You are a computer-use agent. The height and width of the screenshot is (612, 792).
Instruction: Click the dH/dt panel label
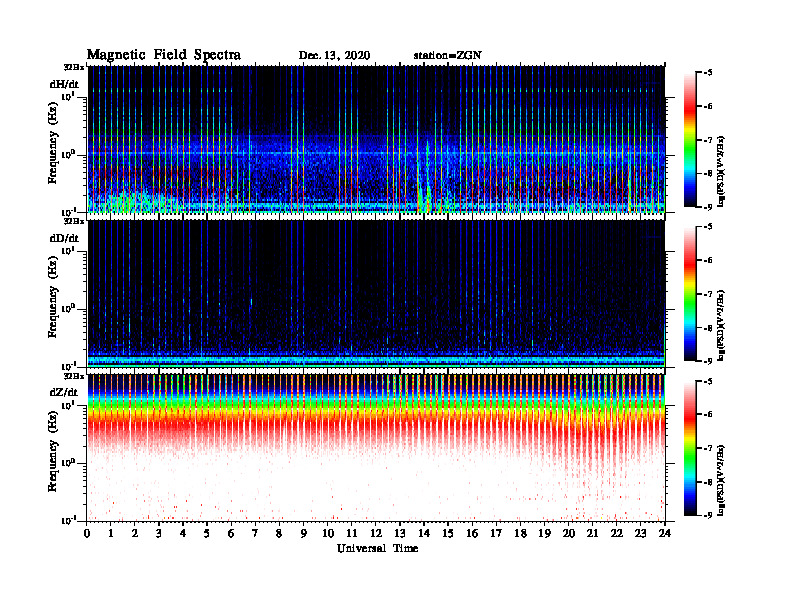[64, 84]
